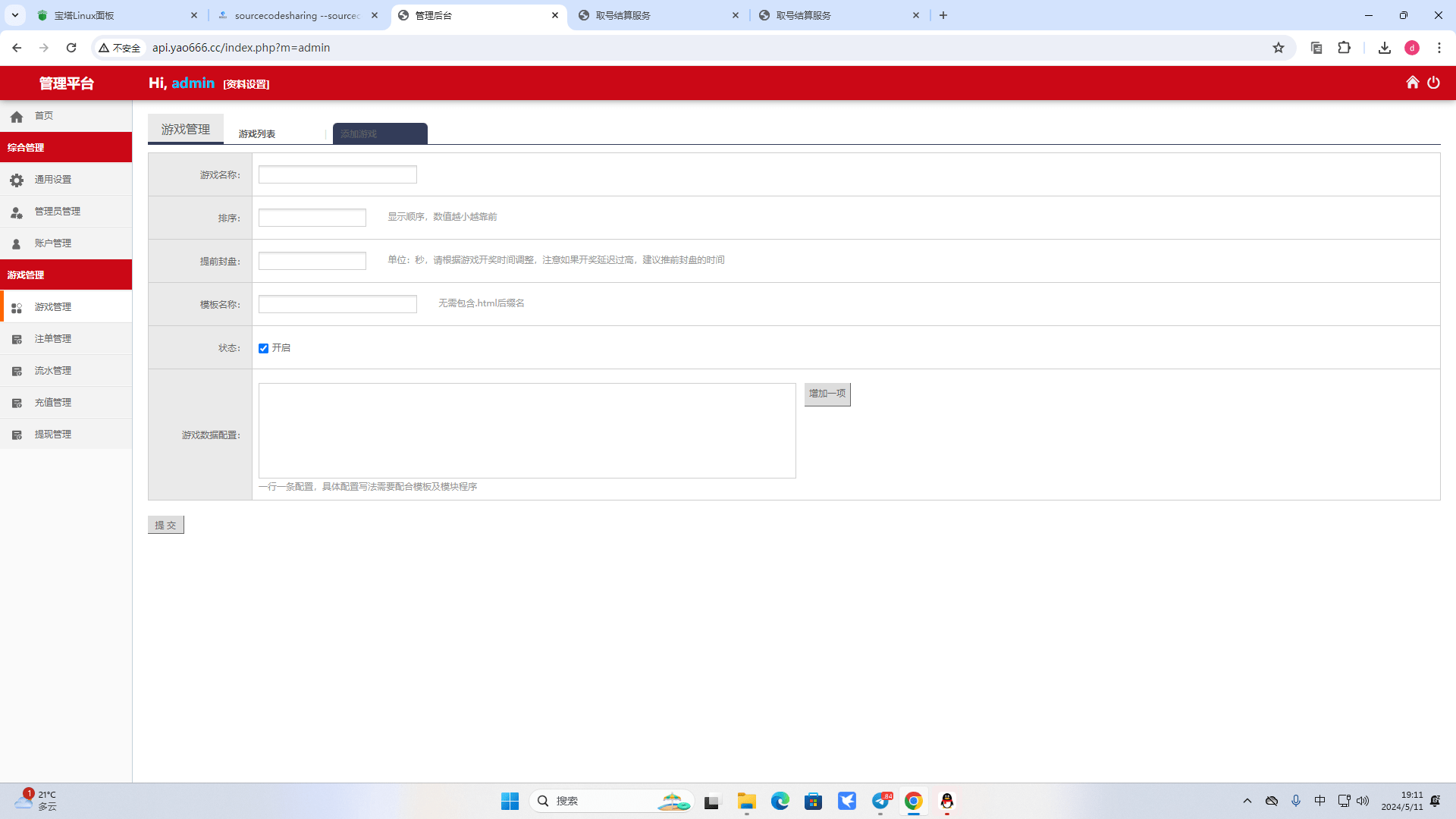Click the home icon in red header

click(1412, 83)
